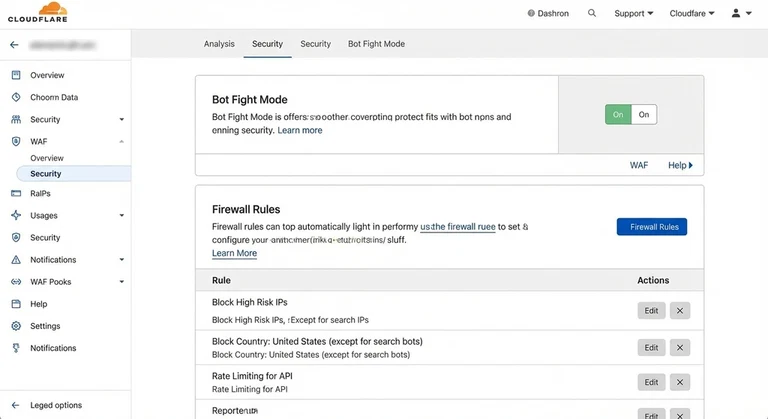
Task: Expand the Cloudflare dropdown in header
Action: [692, 14]
